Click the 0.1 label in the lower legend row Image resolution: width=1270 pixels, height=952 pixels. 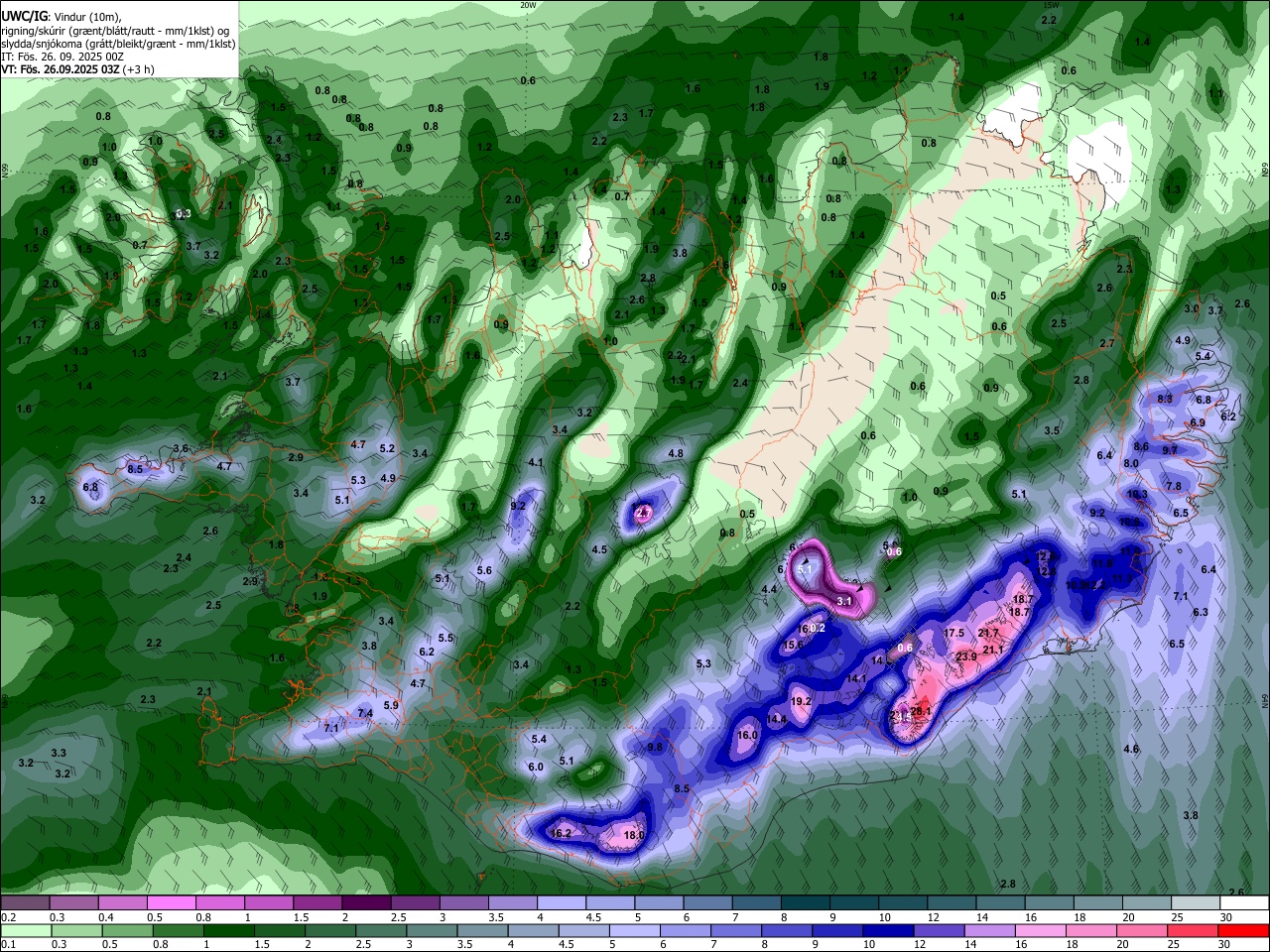tap(9, 945)
